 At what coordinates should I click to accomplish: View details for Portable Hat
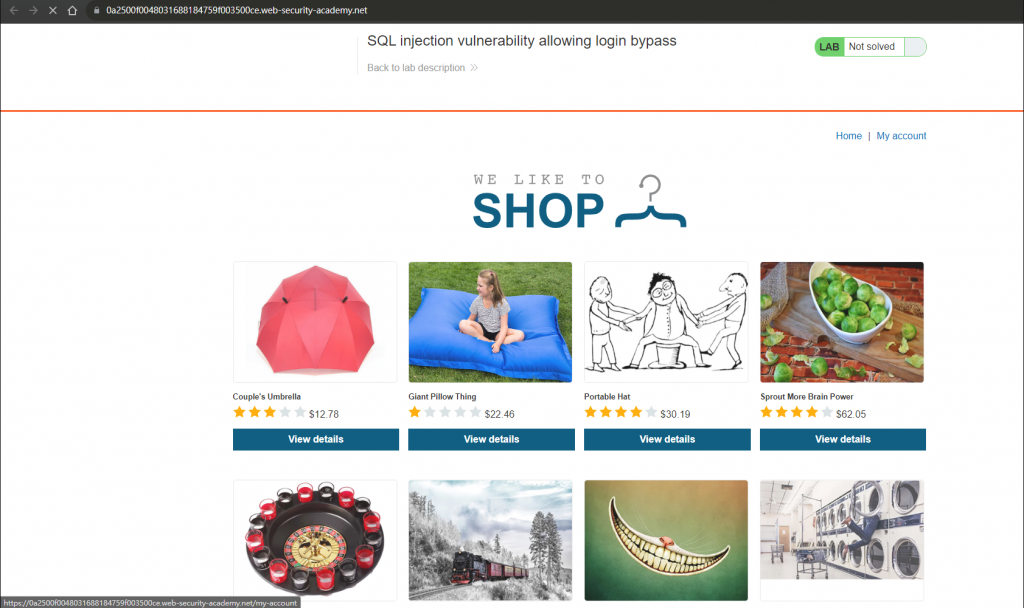(667, 440)
